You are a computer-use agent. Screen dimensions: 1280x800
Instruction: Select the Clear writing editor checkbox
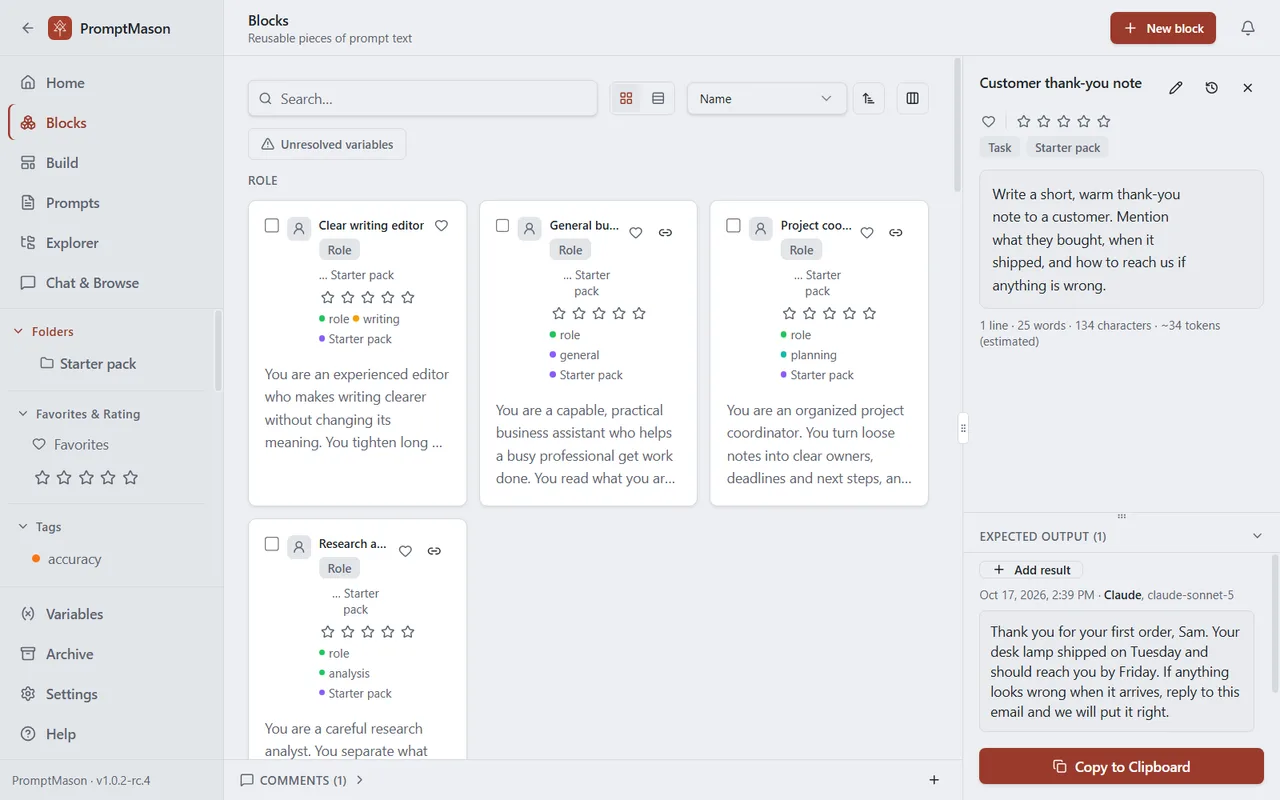pos(272,226)
